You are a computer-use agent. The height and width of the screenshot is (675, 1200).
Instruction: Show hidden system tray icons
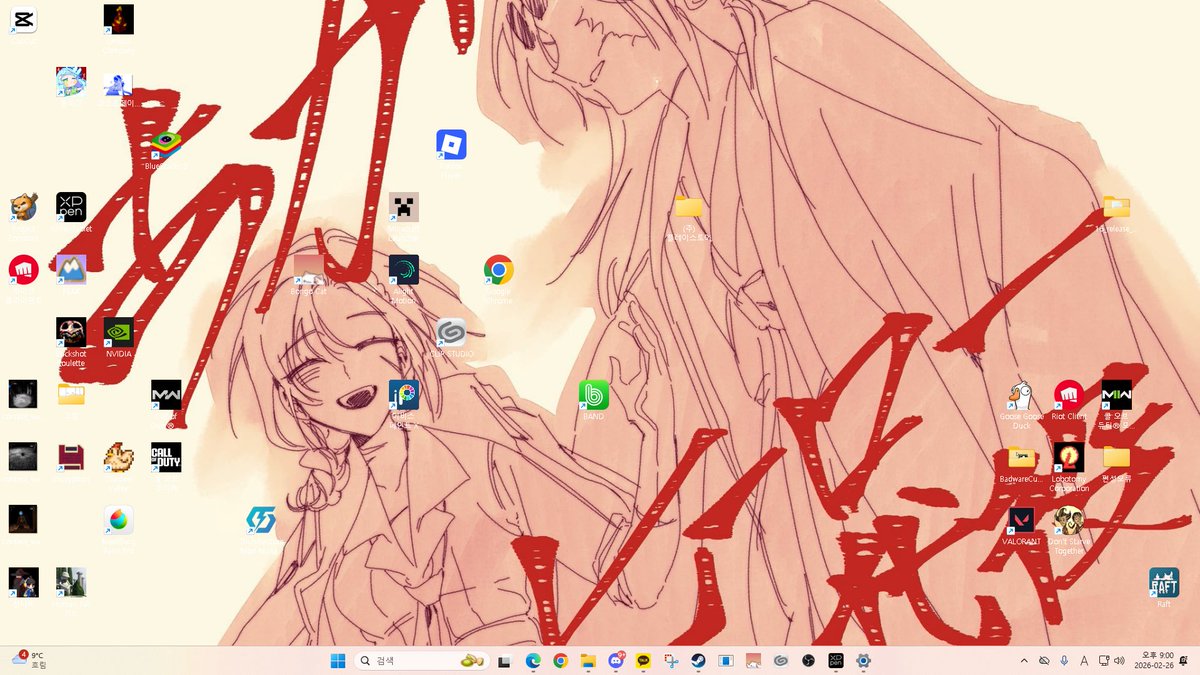click(1024, 660)
